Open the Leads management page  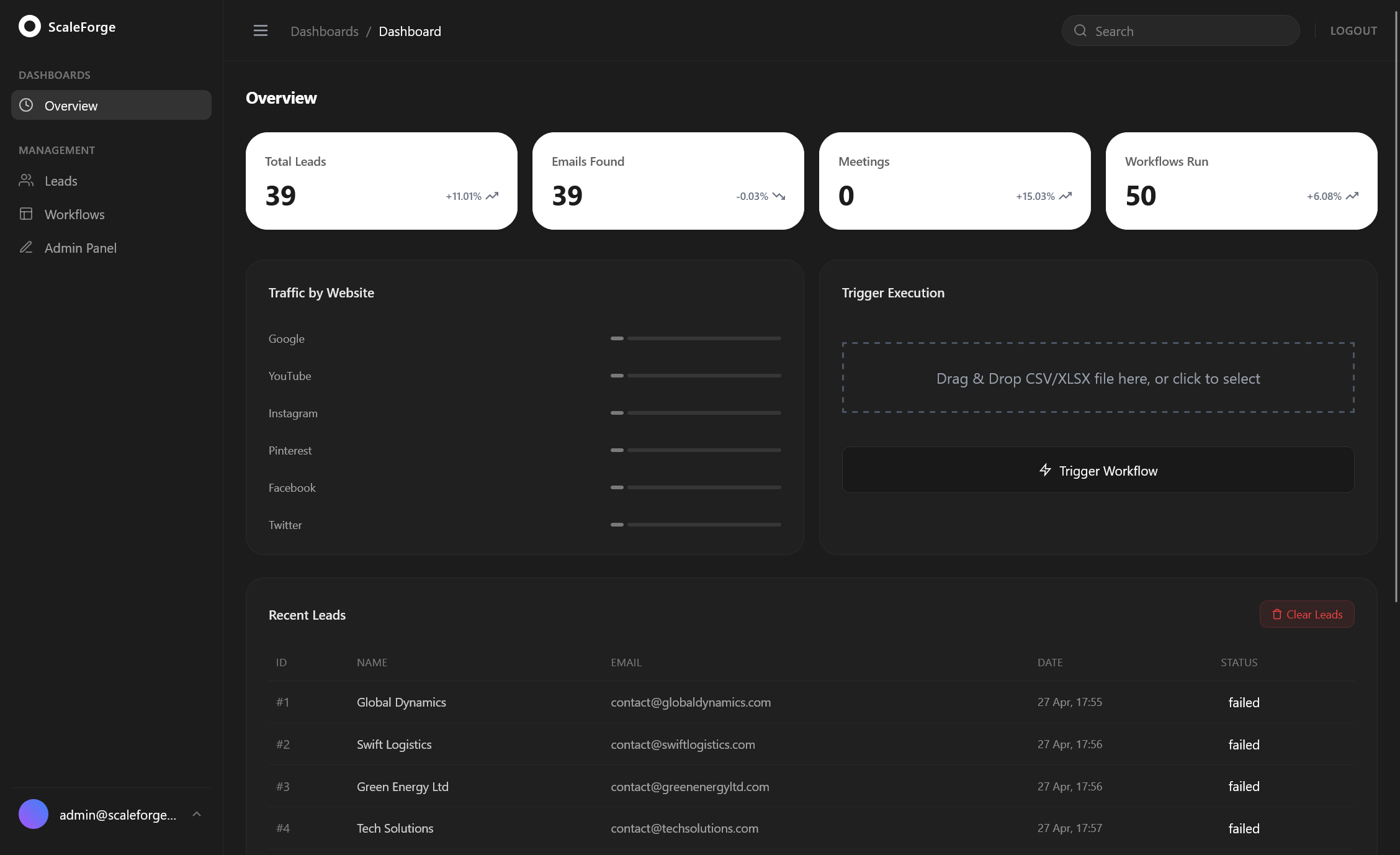tap(111, 181)
